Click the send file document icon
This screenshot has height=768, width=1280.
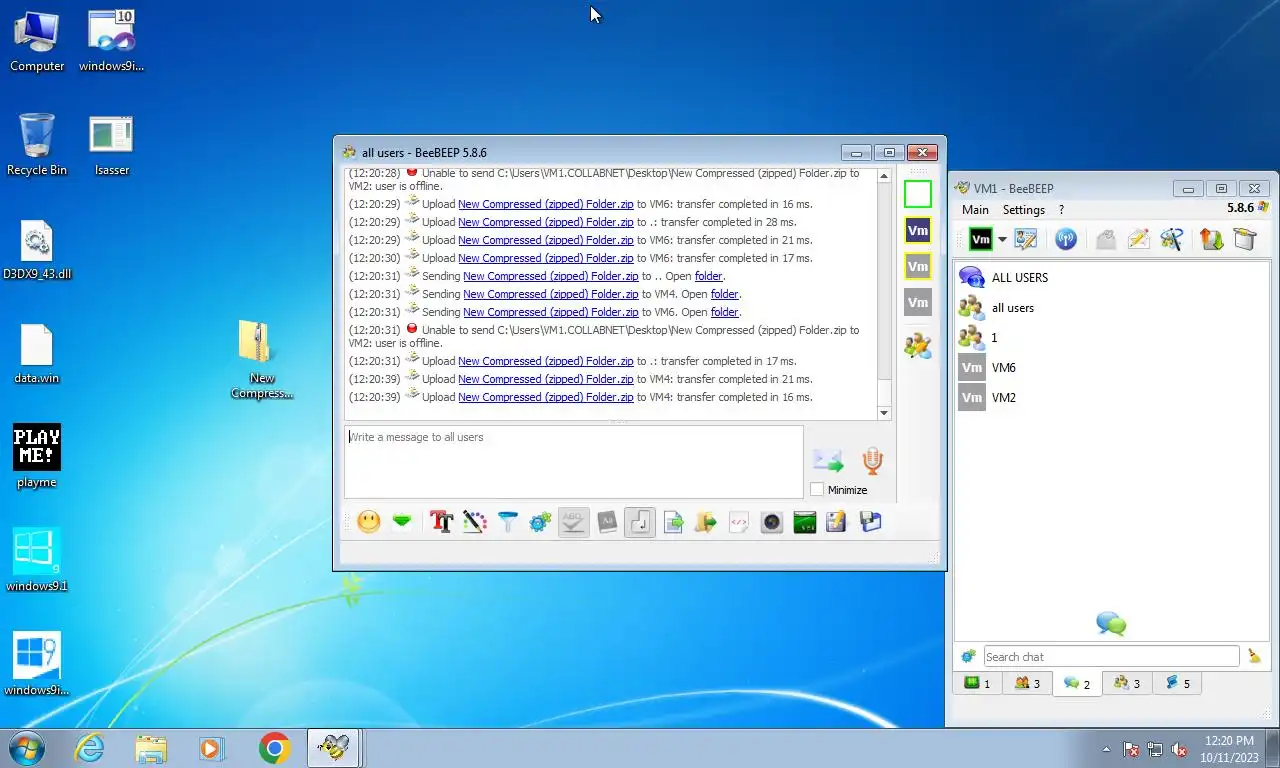(x=673, y=522)
